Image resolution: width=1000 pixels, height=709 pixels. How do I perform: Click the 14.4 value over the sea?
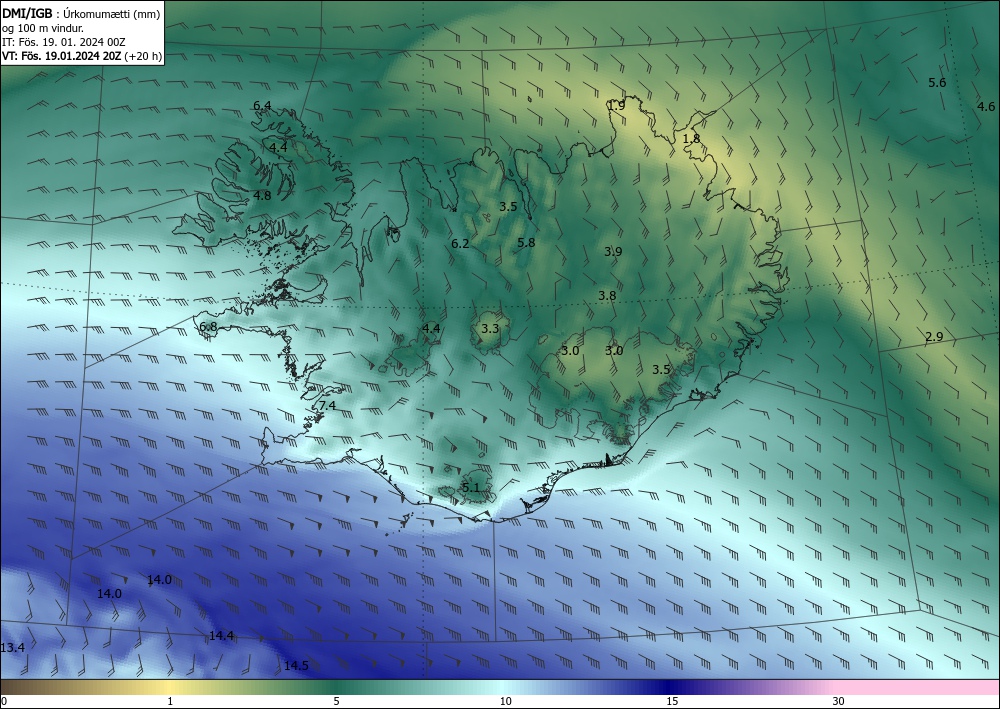pos(221,636)
